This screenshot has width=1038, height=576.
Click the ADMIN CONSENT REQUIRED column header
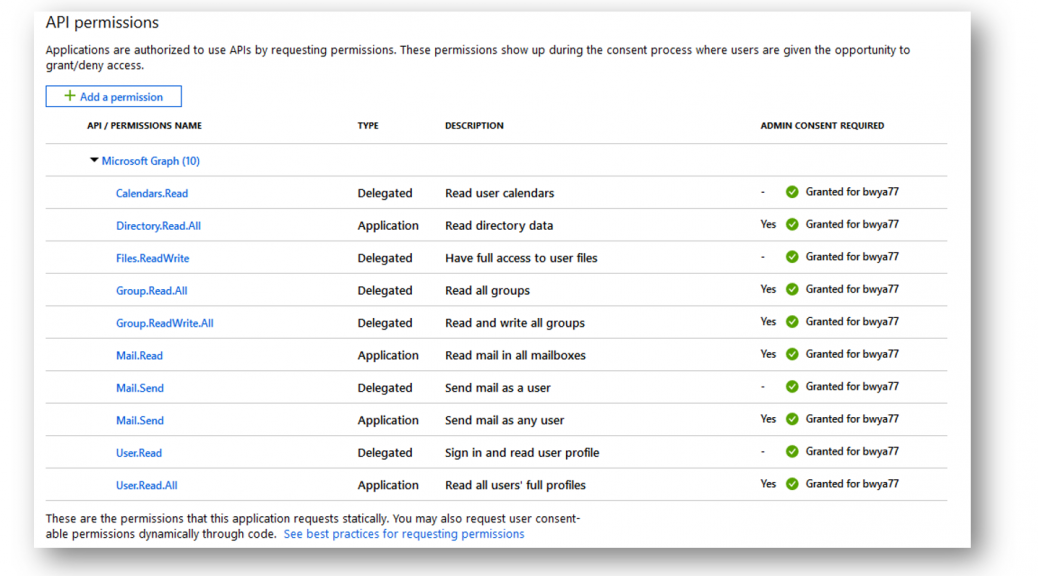coord(822,125)
